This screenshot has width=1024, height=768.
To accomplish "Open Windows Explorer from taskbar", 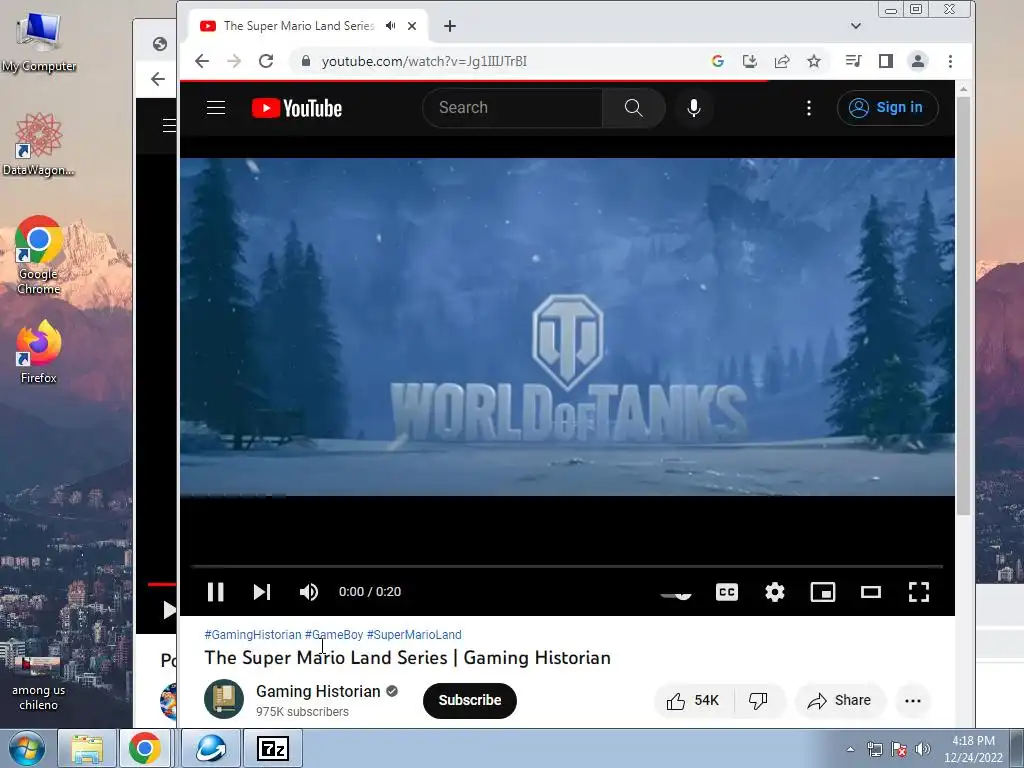I will point(87,748).
